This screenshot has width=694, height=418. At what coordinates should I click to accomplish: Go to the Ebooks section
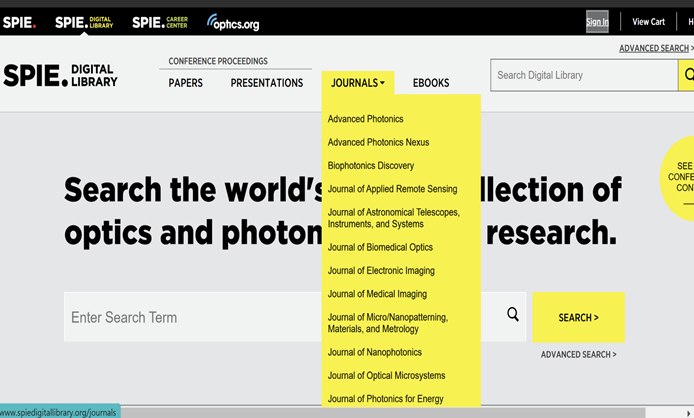[431, 83]
